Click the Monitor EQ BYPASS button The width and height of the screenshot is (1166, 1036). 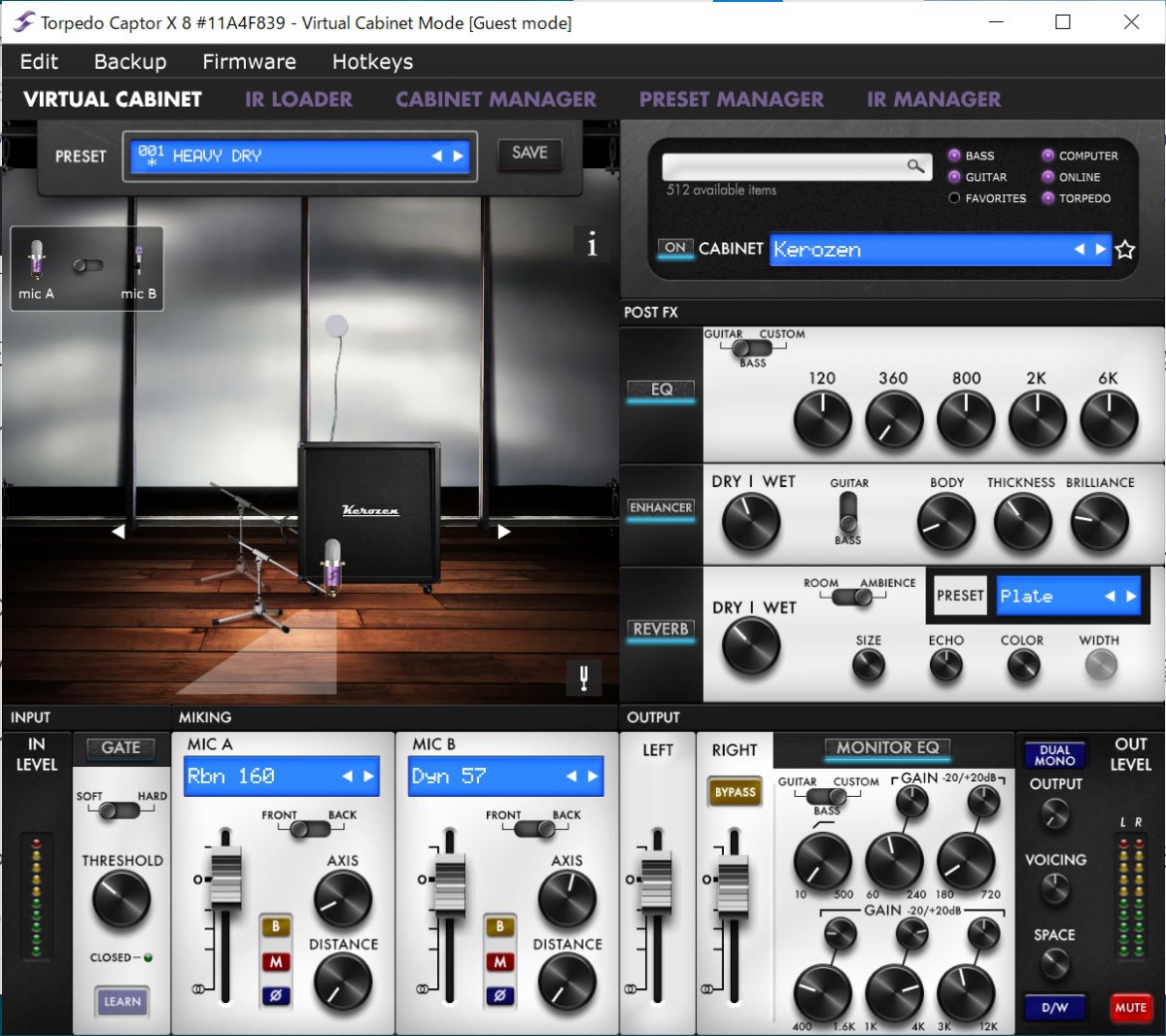tap(736, 792)
